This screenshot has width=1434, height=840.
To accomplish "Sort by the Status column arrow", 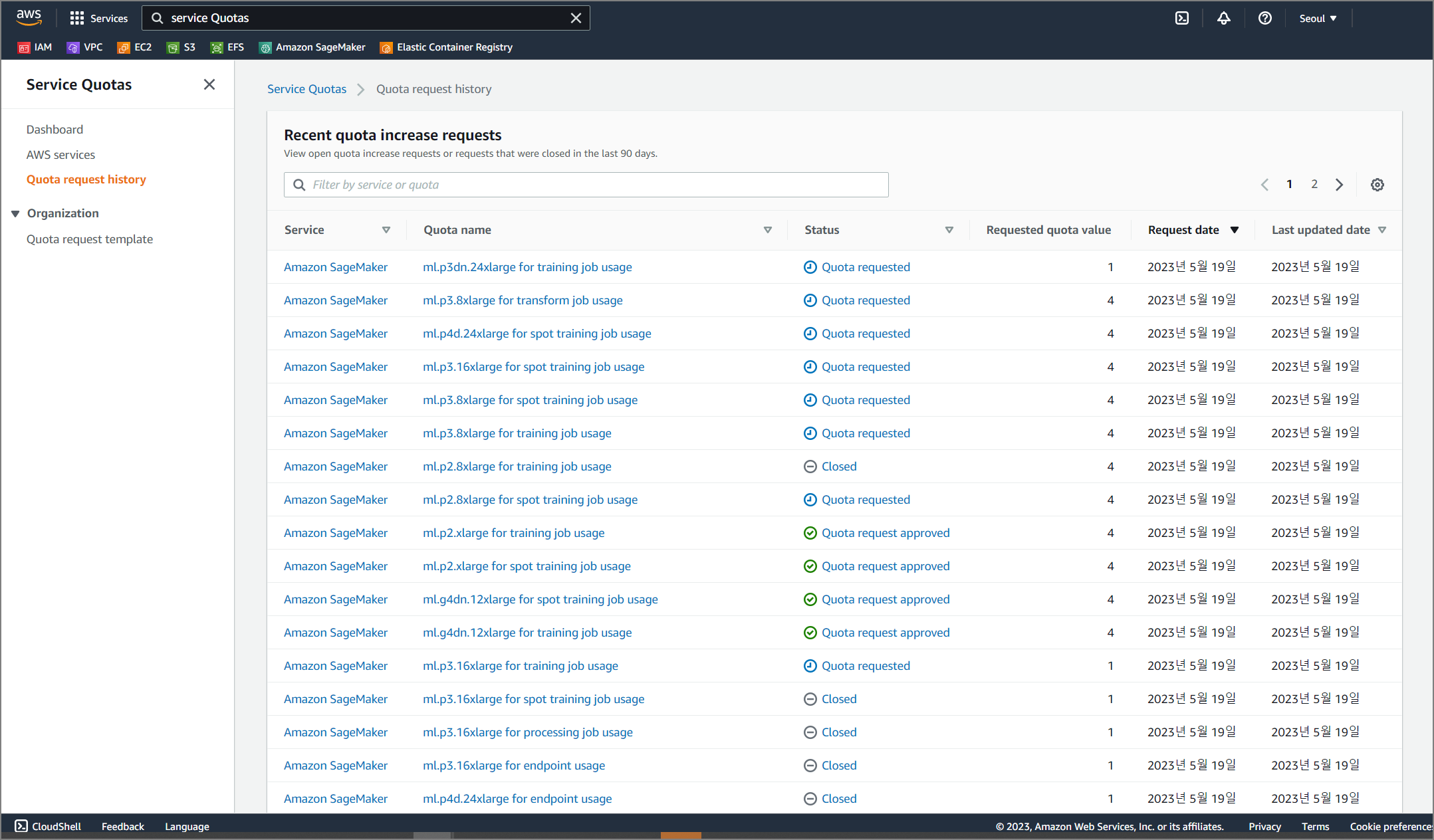I will click(x=949, y=230).
